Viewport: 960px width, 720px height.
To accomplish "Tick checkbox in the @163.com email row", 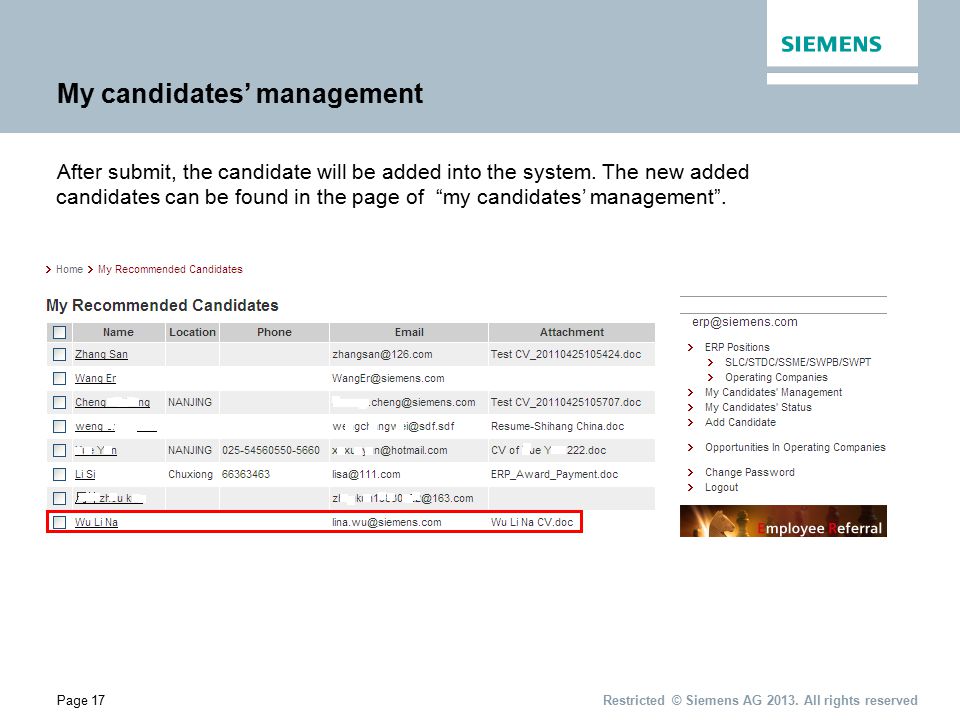I will click(59, 498).
